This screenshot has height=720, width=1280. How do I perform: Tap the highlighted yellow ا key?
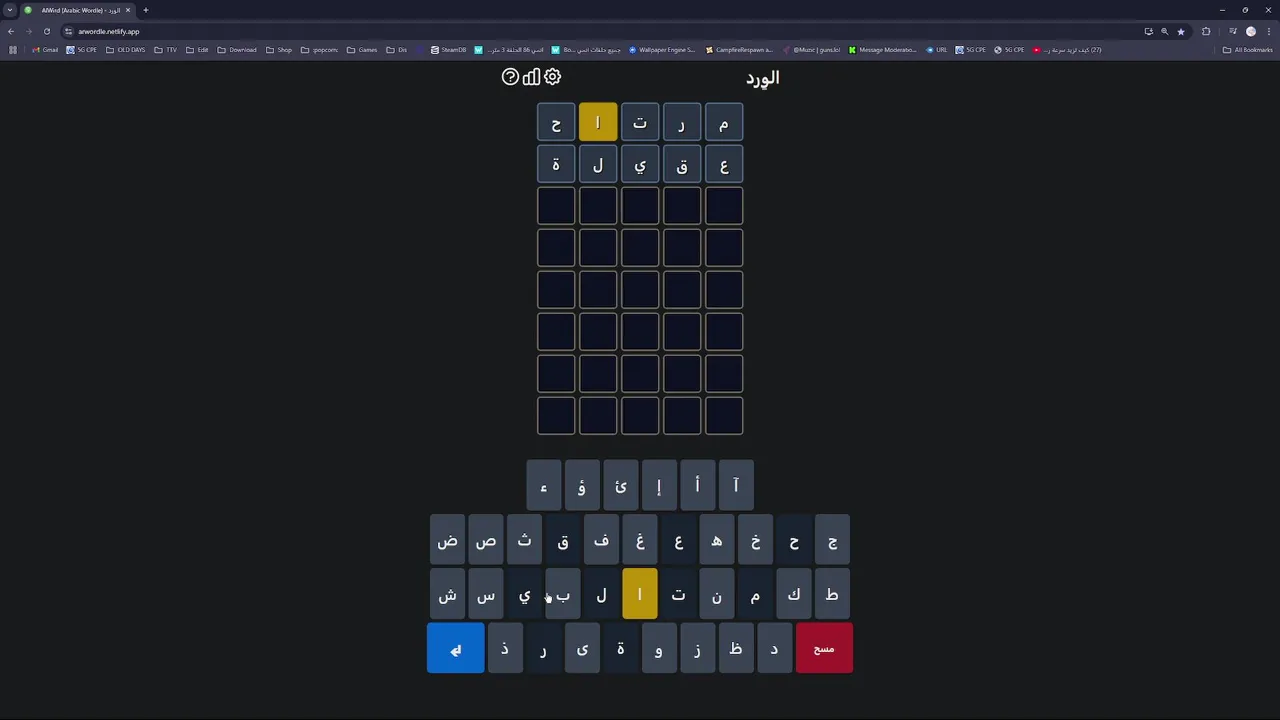pyautogui.click(x=640, y=594)
